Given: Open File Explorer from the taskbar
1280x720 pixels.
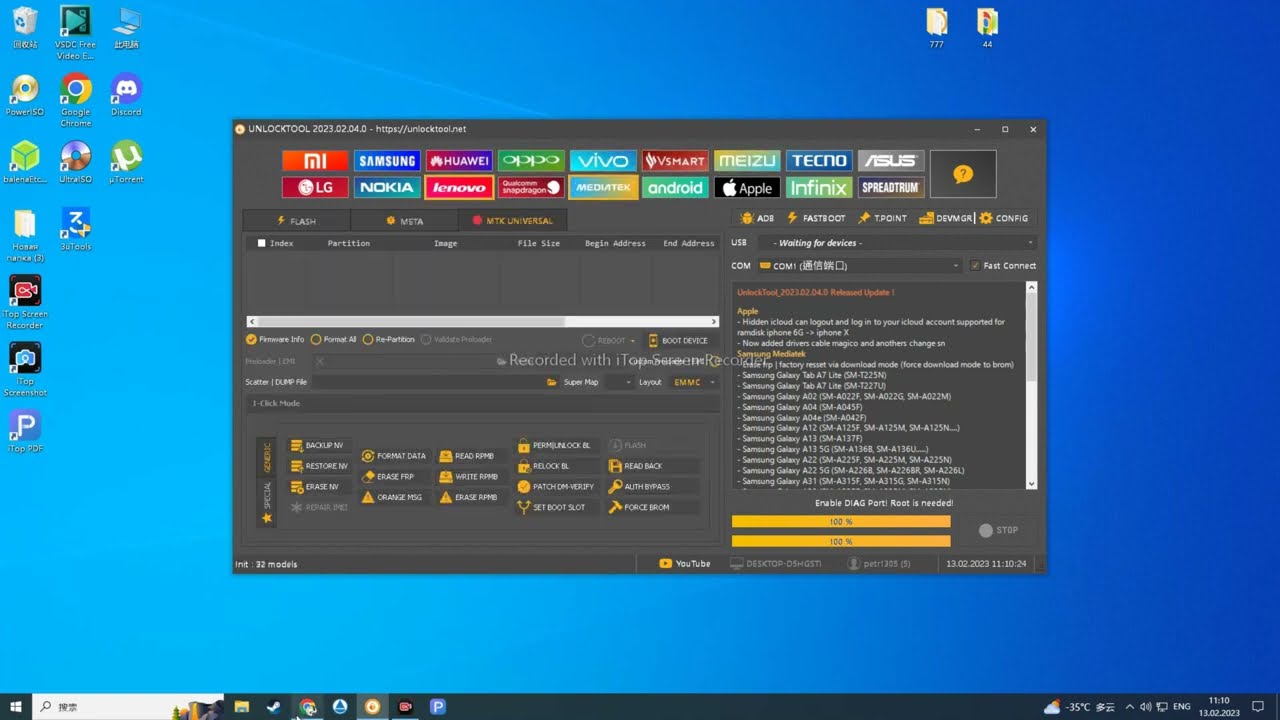Looking at the screenshot, I should click(x=241, y=707).
